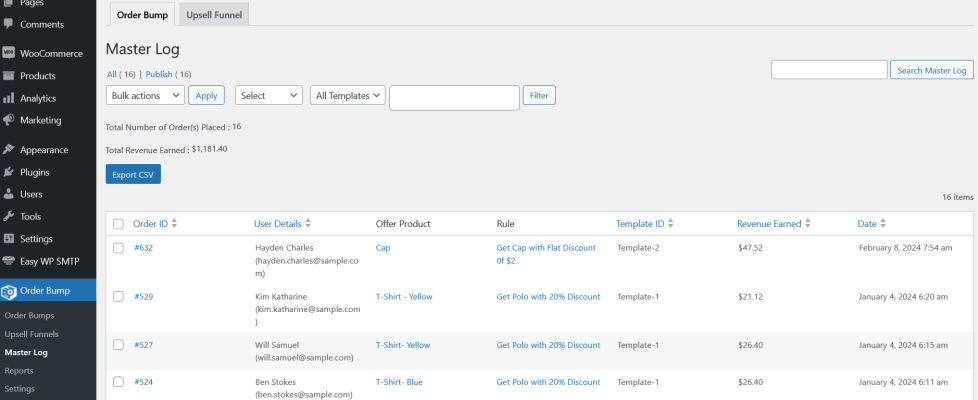Click the Analytics bar chart icon
The width and height of the screenshot is (978, 400).
point(9,98)
